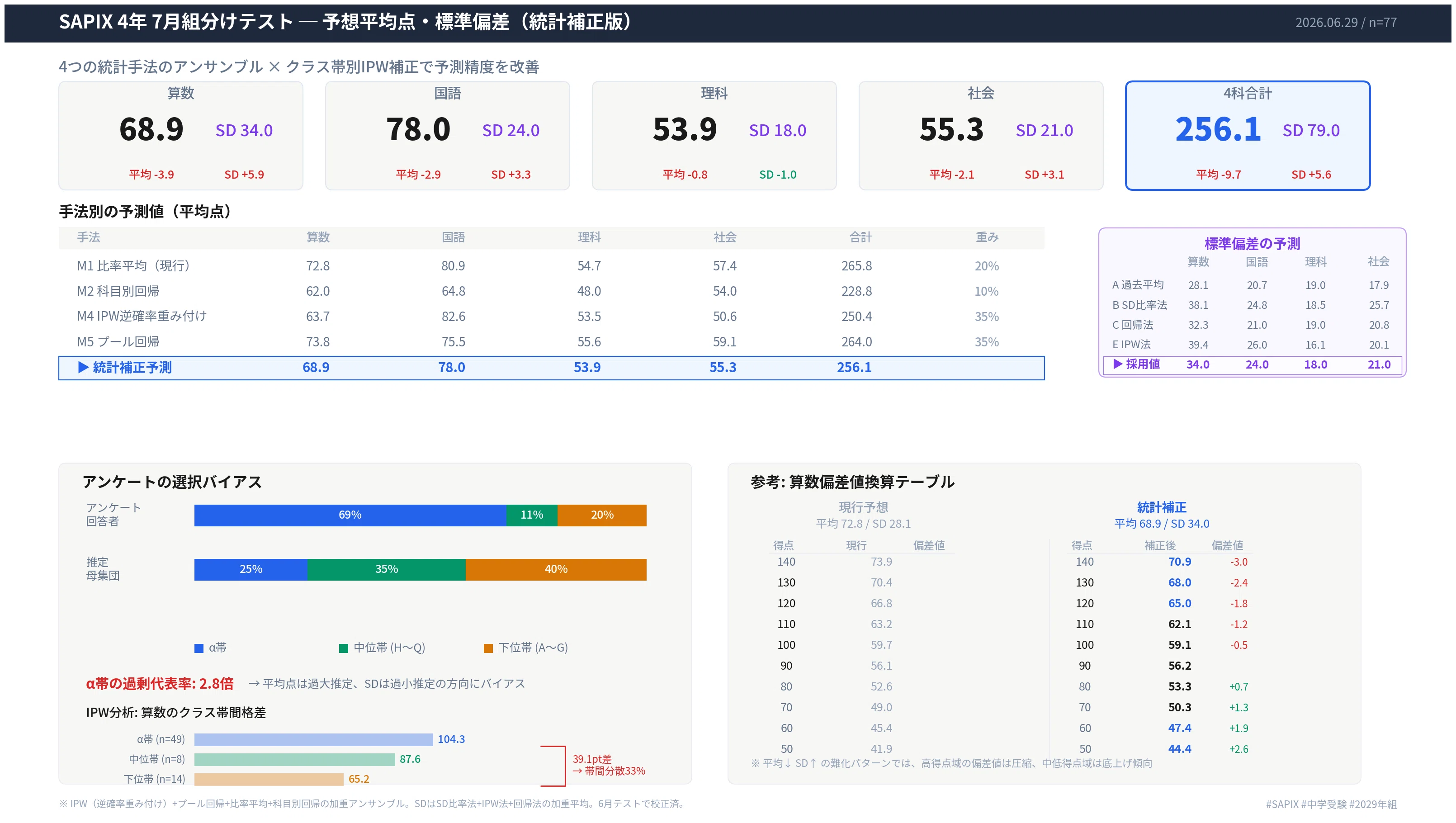Click the blue α帯 legend square

pos(199,648)
